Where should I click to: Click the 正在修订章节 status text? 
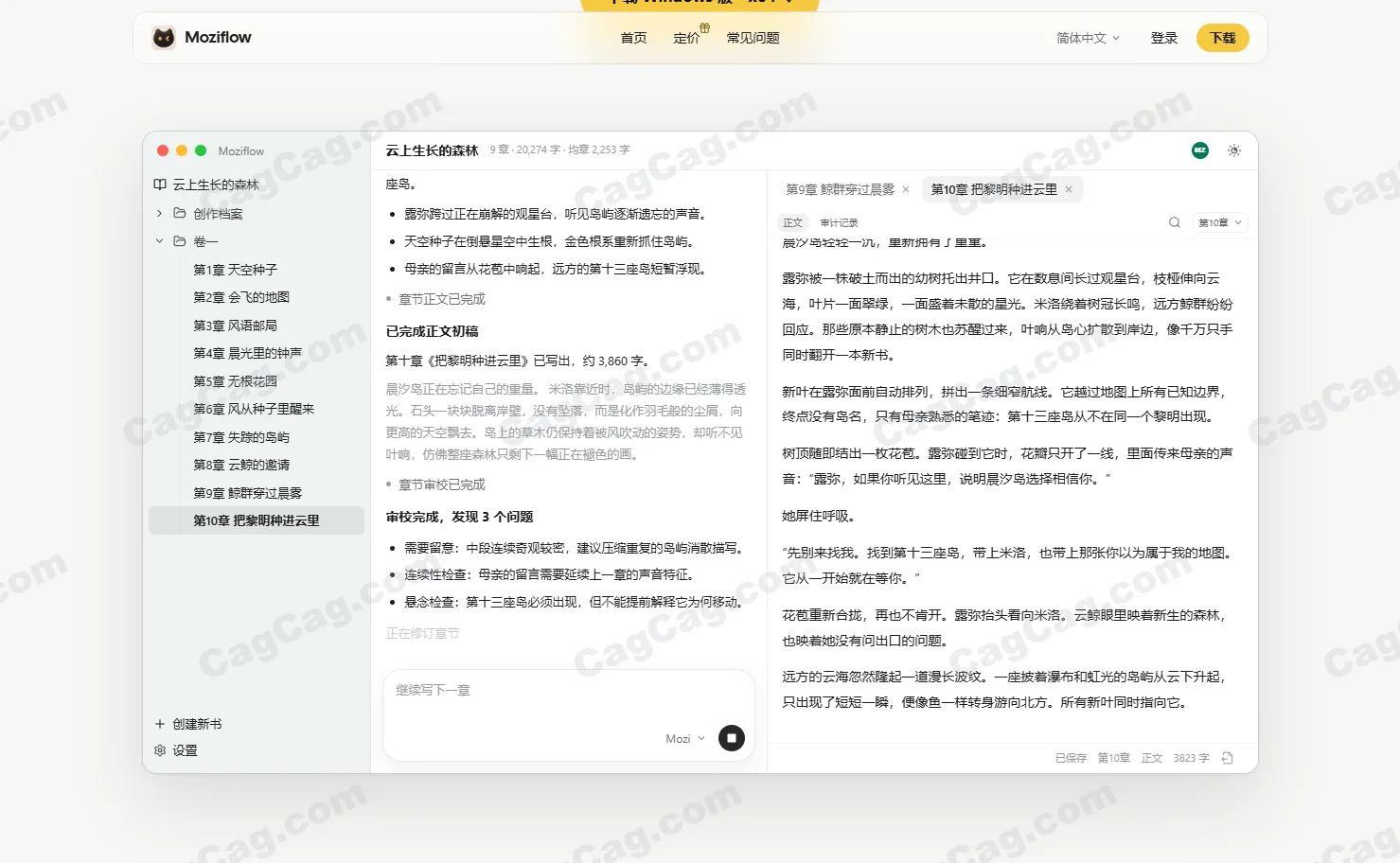click(422, 633)
